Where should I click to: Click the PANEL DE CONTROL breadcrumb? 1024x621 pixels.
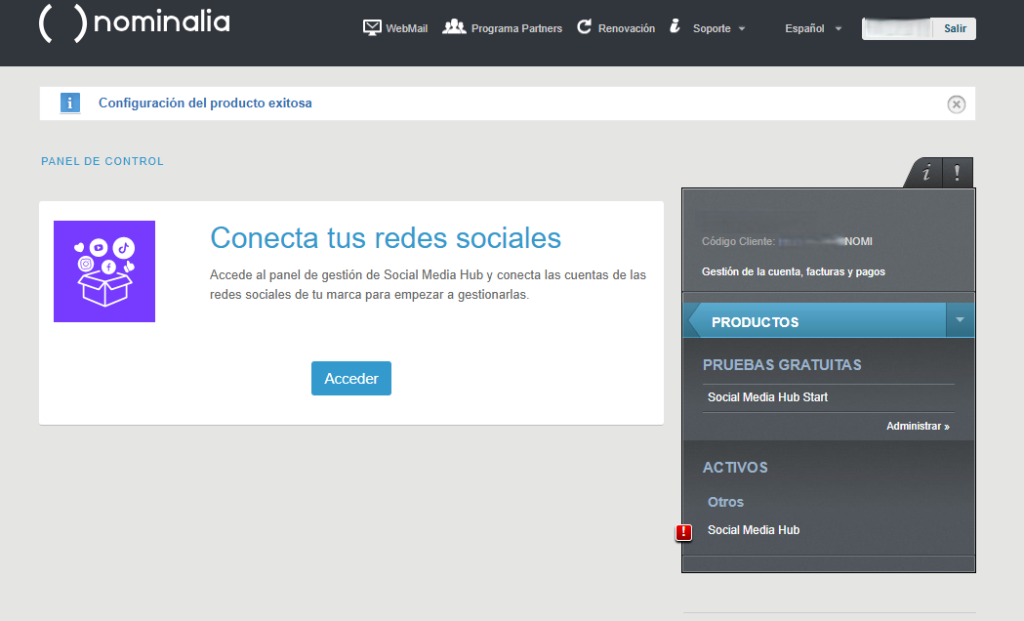(103, 161)
